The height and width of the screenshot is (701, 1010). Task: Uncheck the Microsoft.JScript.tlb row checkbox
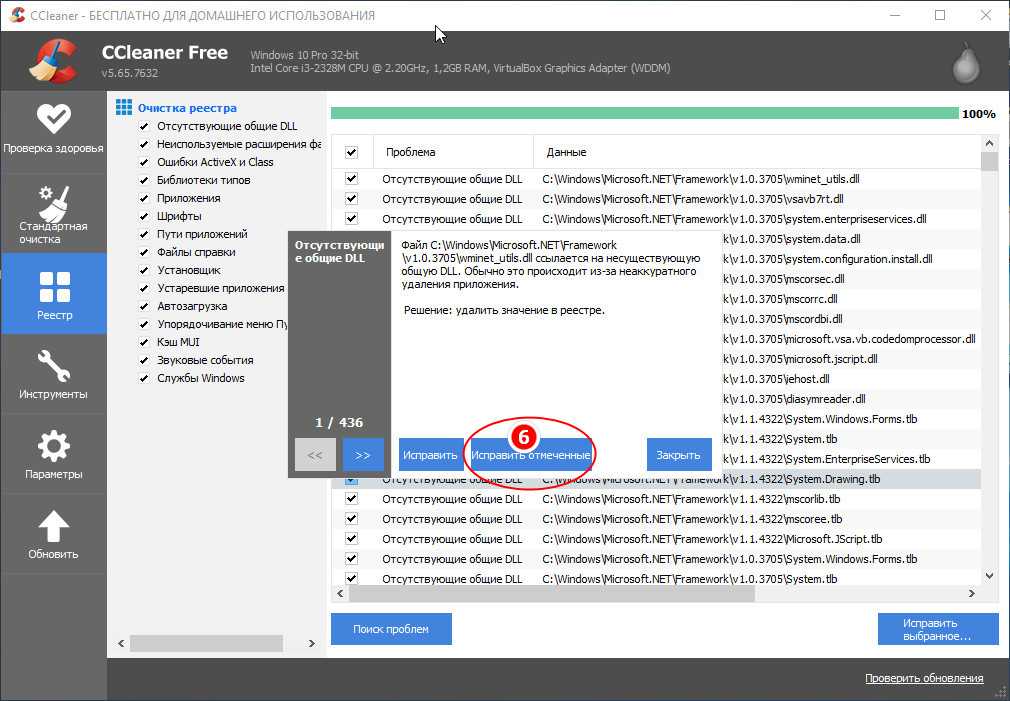point(351,539)
